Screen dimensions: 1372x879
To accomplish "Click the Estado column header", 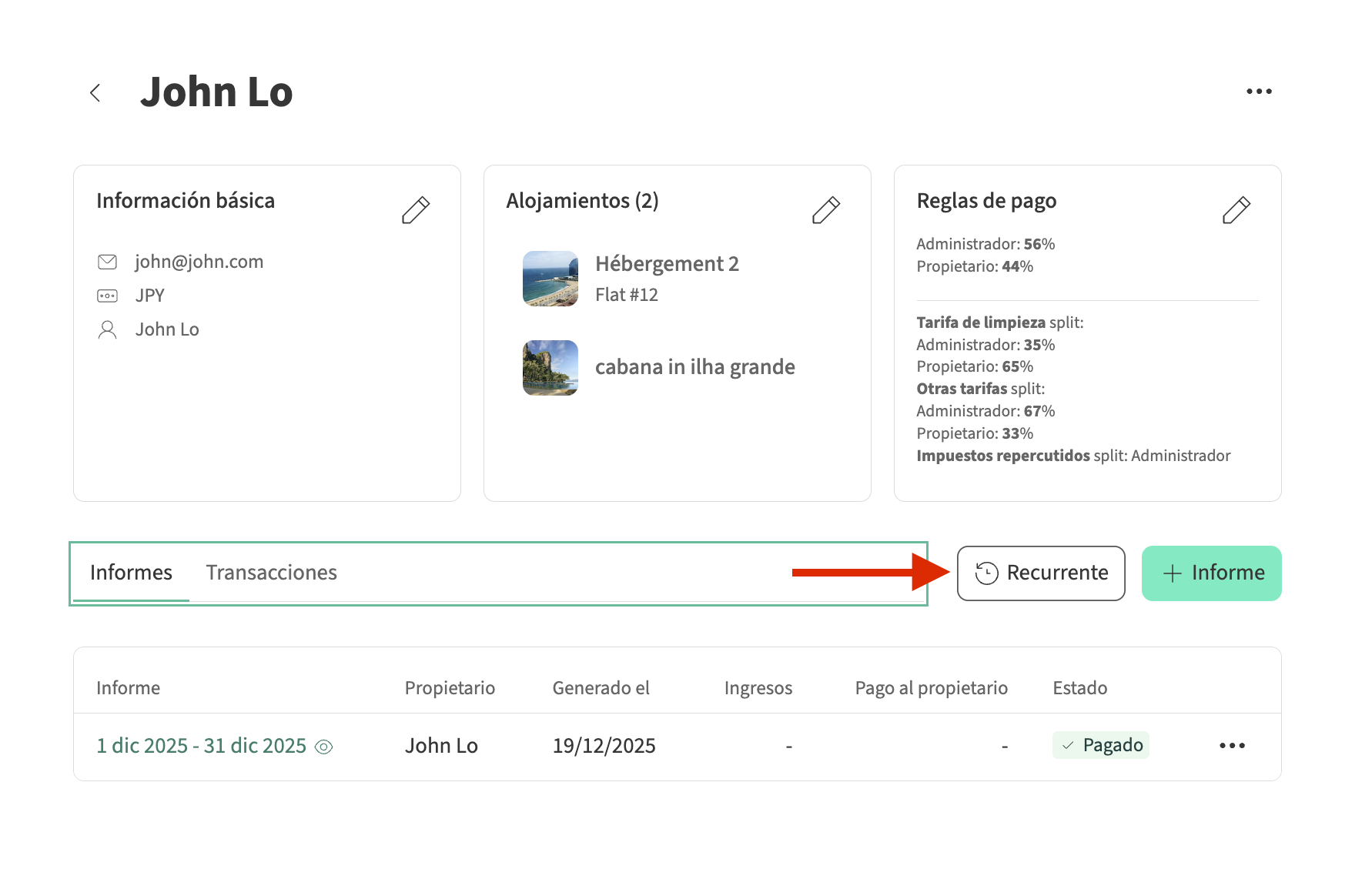I will [1079, 688].
